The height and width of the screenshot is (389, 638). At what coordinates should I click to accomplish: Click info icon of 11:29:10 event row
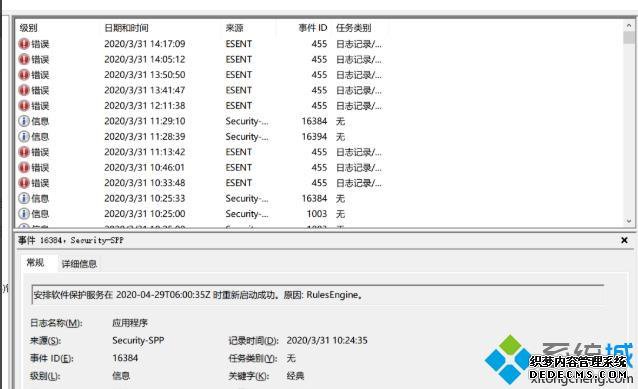point(24,121)
